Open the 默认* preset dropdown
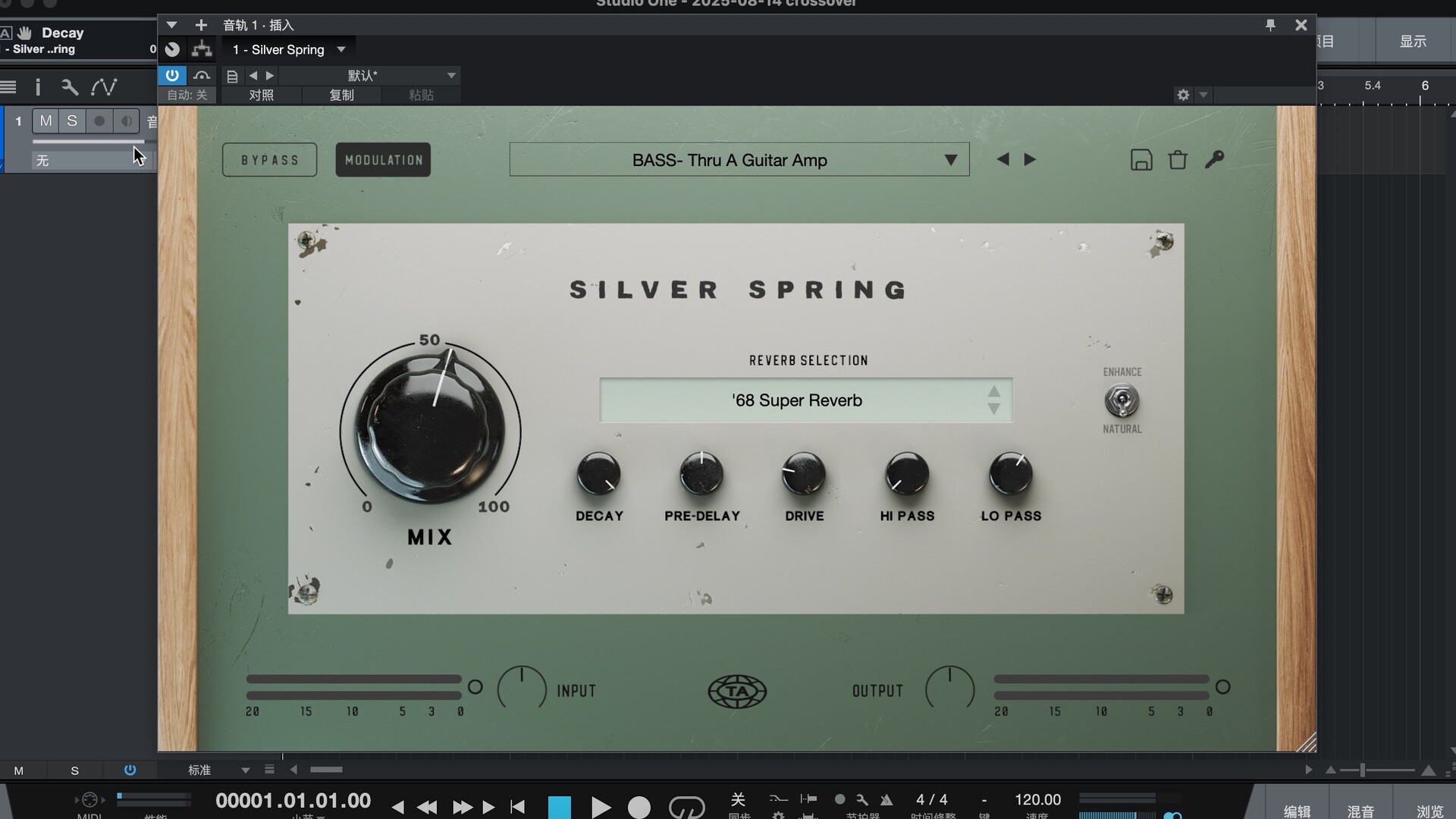1456x819 pixels. click(369, 75)
